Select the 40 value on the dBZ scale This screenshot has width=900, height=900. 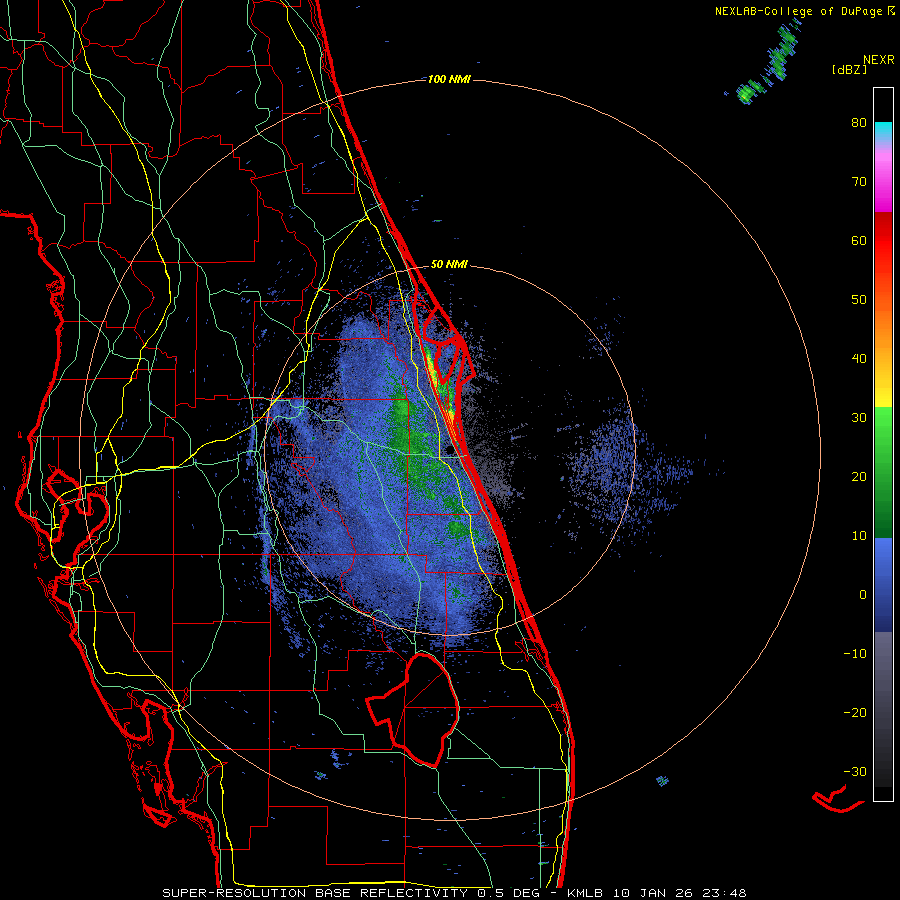coord(859,359)
